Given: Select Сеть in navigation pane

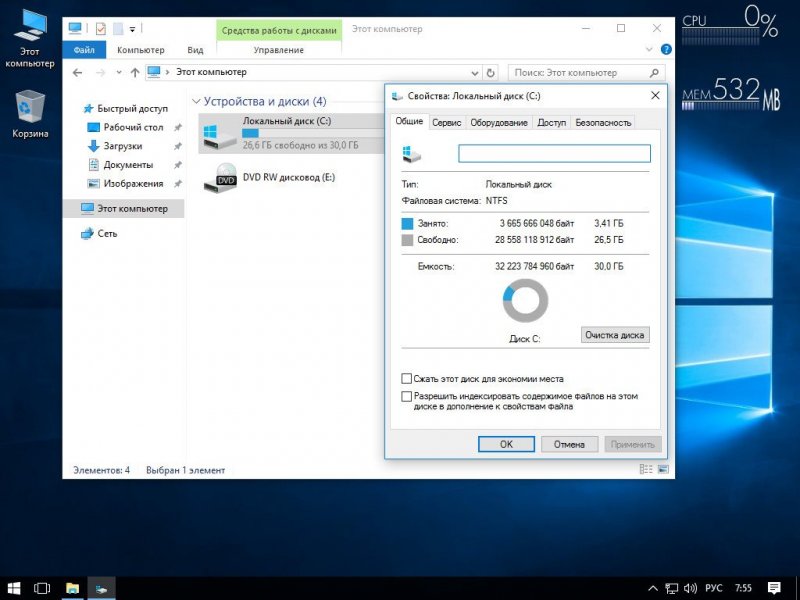Looking at the screenshot, I should tap(99, 233).
